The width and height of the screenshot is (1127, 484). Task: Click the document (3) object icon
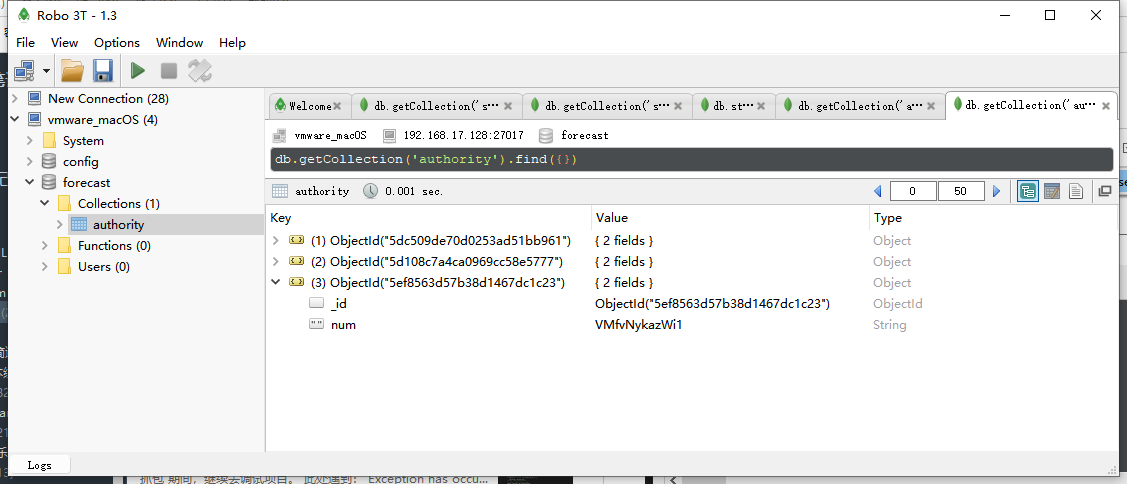coord(296,282)
